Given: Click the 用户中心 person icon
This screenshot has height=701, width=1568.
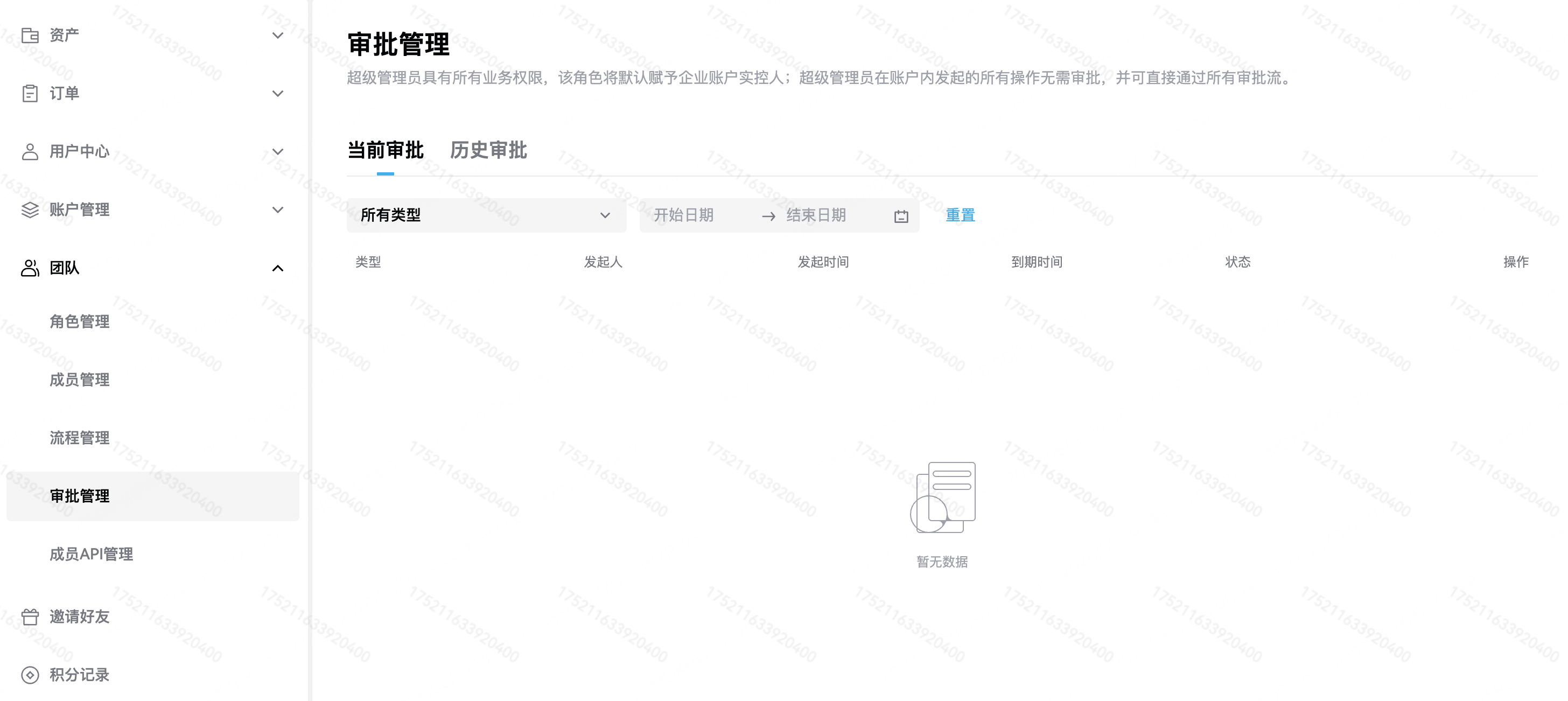Looking at the screenshot, I should pyautogui.click(x=30, y=151).
